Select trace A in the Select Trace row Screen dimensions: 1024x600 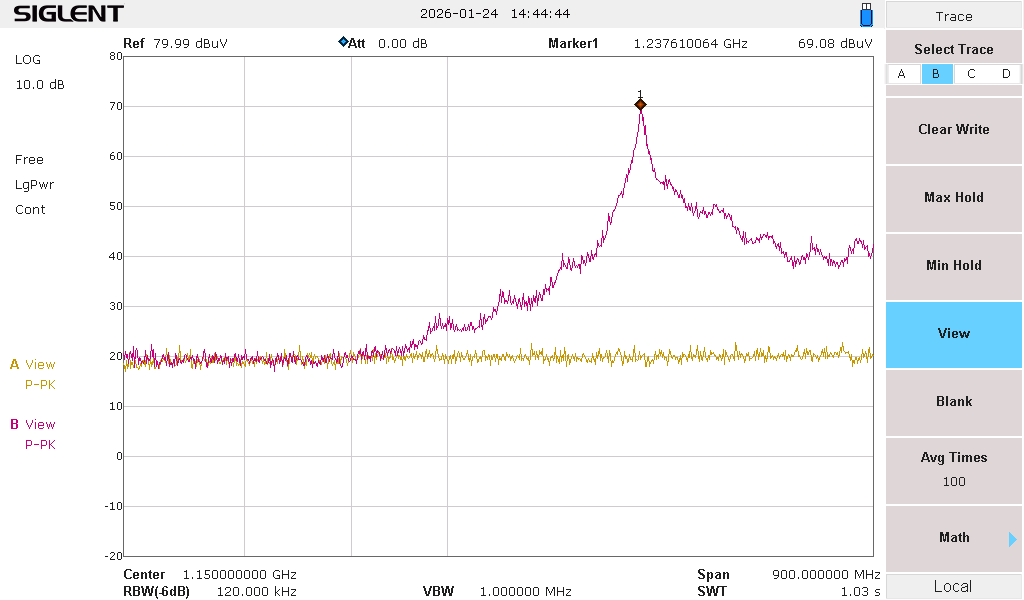(902, 73)
